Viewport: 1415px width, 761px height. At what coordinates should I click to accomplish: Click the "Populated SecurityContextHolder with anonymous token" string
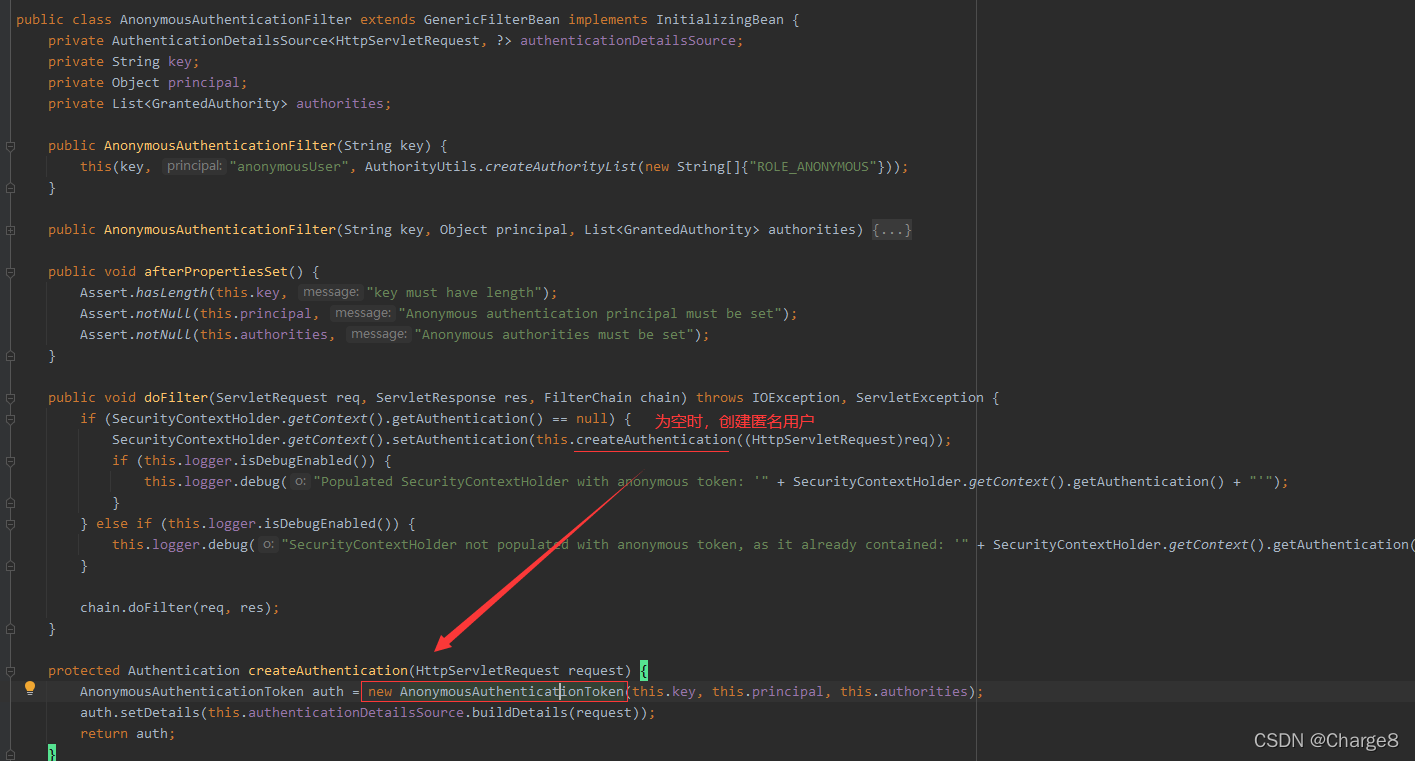[x=539, y=482]
